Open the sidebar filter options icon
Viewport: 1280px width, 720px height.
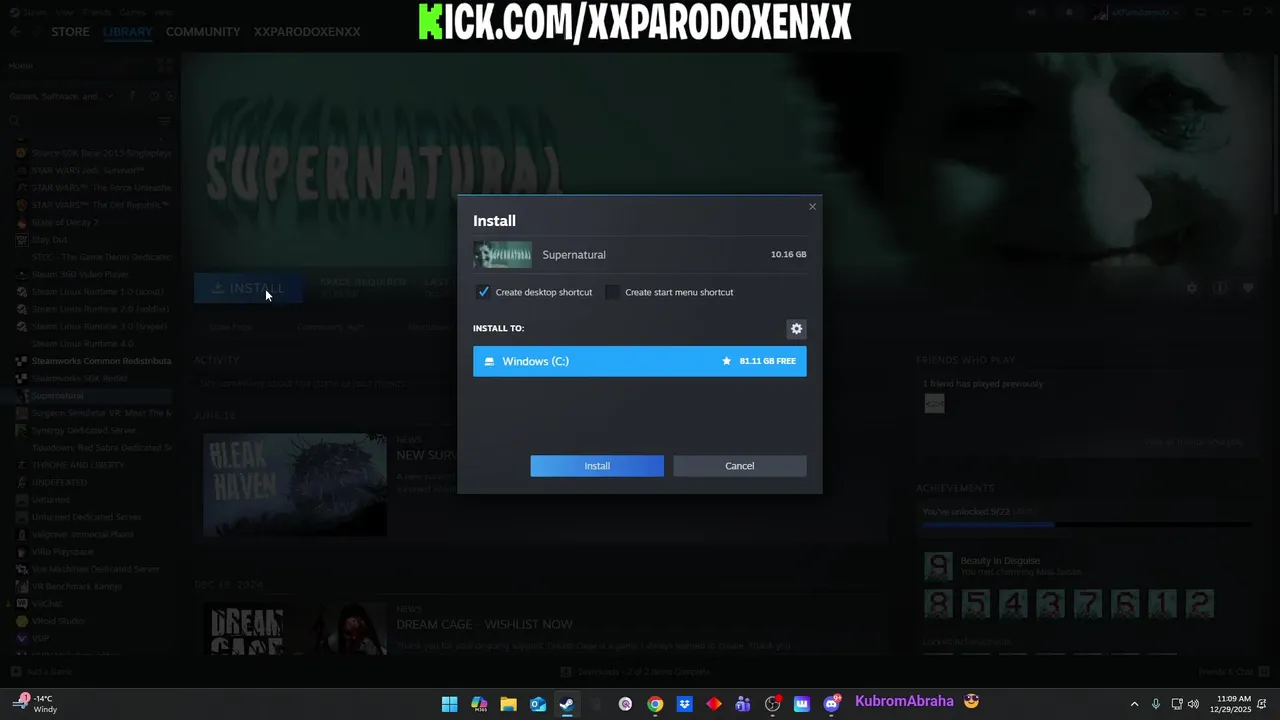click(165, 121)
